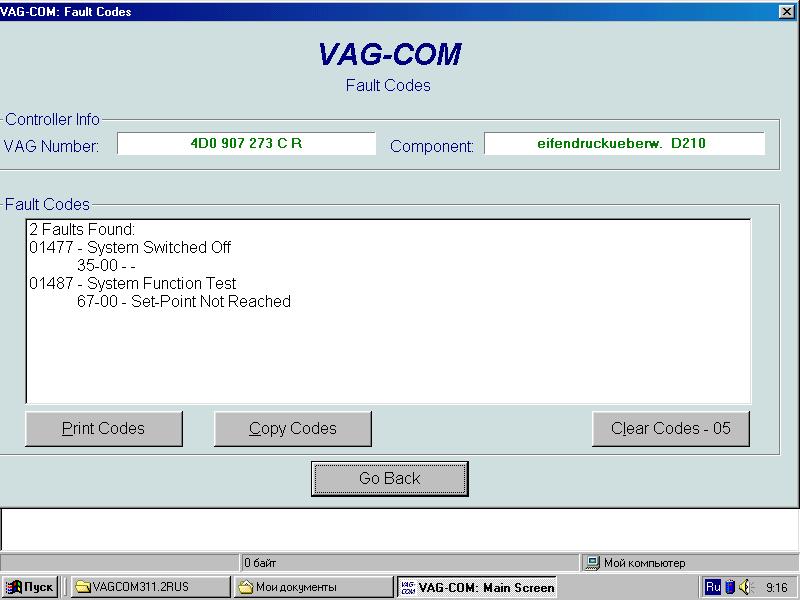This screenshot has height=600, width=800.
Task: Switch to Мои документы taskbar window
Action: pyautogui.click(x=313, y=587)
